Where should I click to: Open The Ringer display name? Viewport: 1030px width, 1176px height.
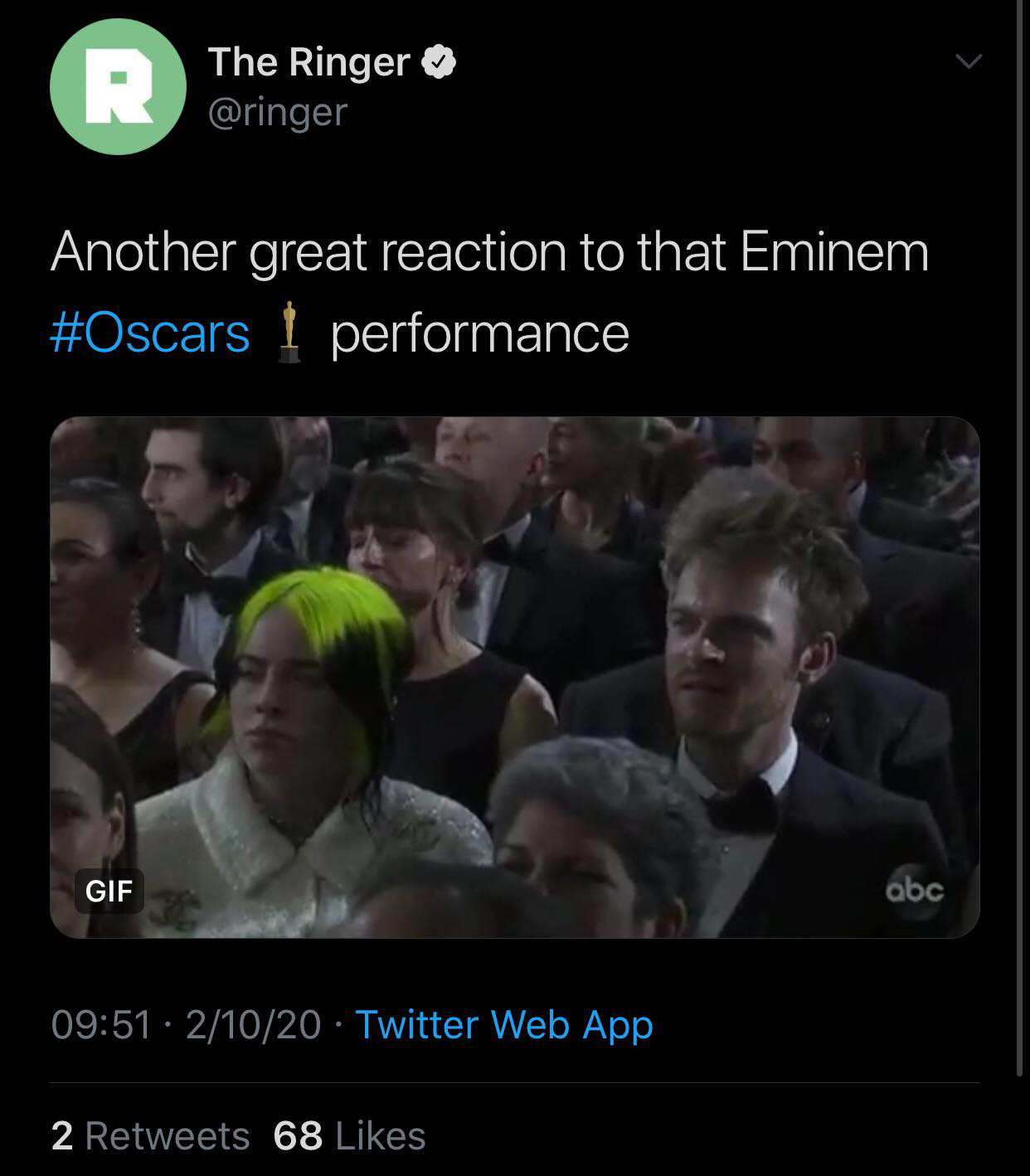309,62
